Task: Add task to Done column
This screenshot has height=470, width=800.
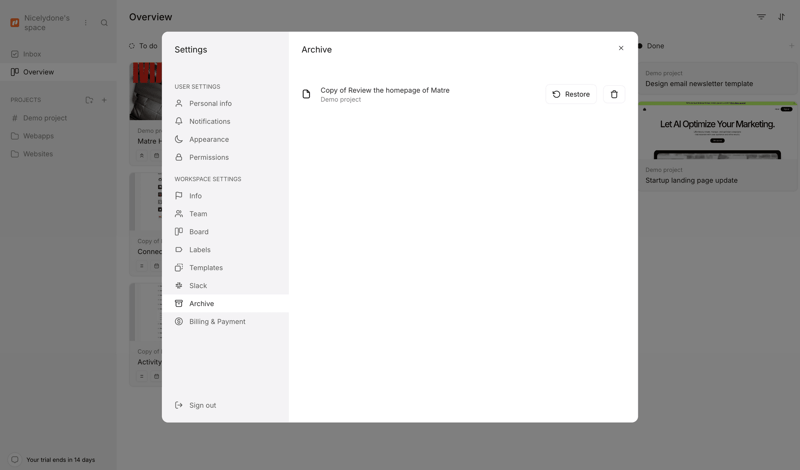Action: [792, 46]
